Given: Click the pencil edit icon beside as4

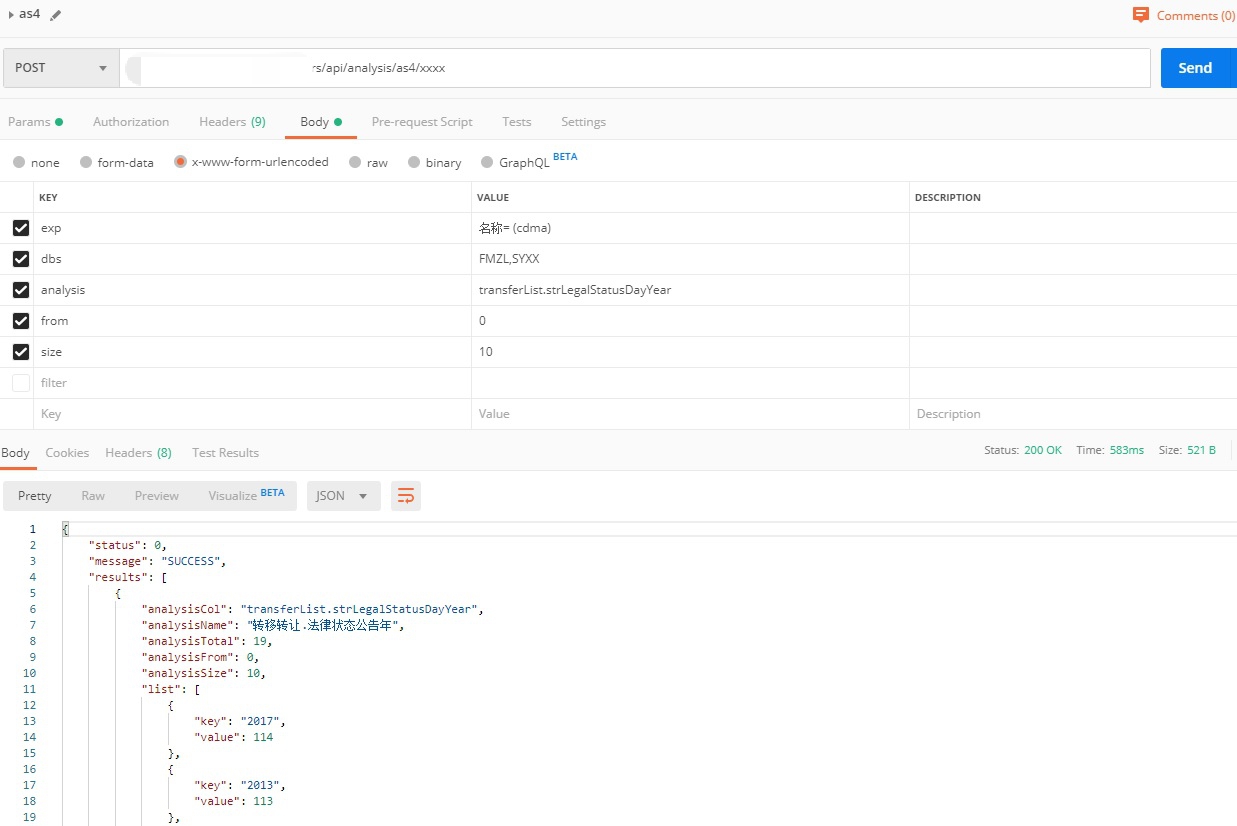Looking at the screenshot, I should pos(55,15).
